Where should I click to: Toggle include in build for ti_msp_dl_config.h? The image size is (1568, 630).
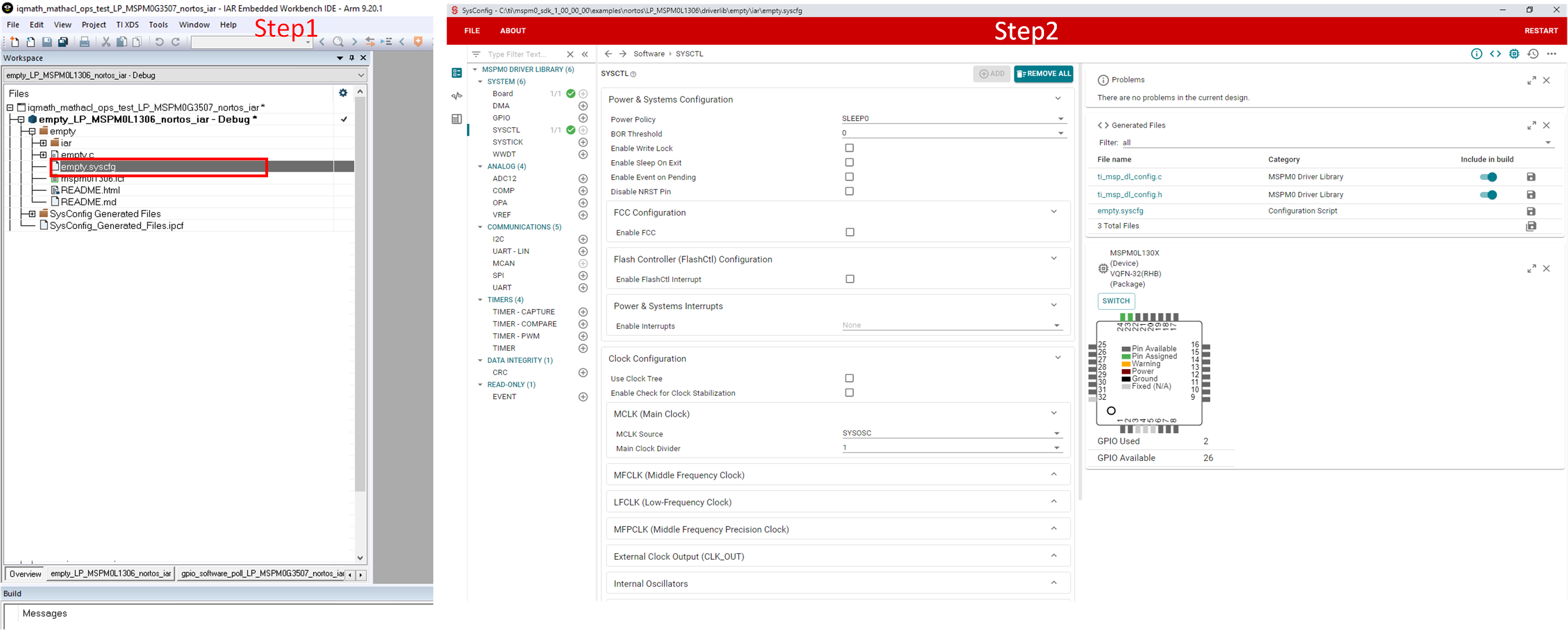pos(1488,195)
